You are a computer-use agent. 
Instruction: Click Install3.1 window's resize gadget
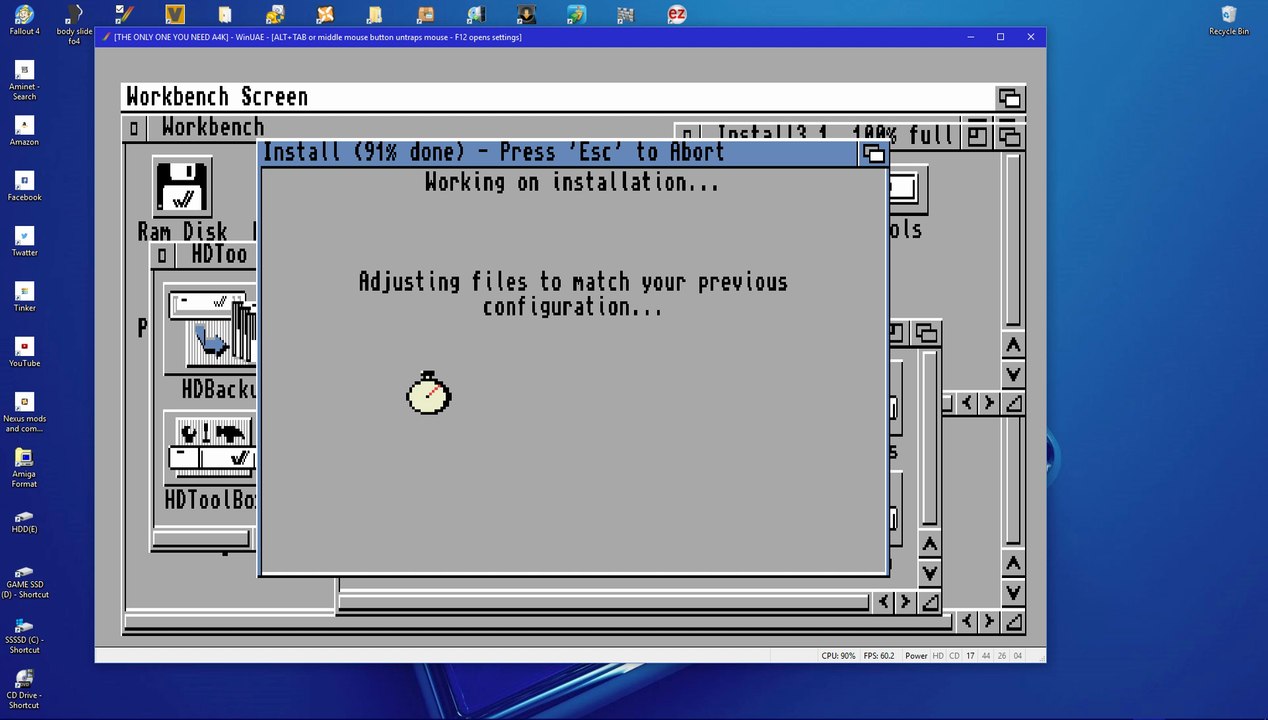[1013, 402]
